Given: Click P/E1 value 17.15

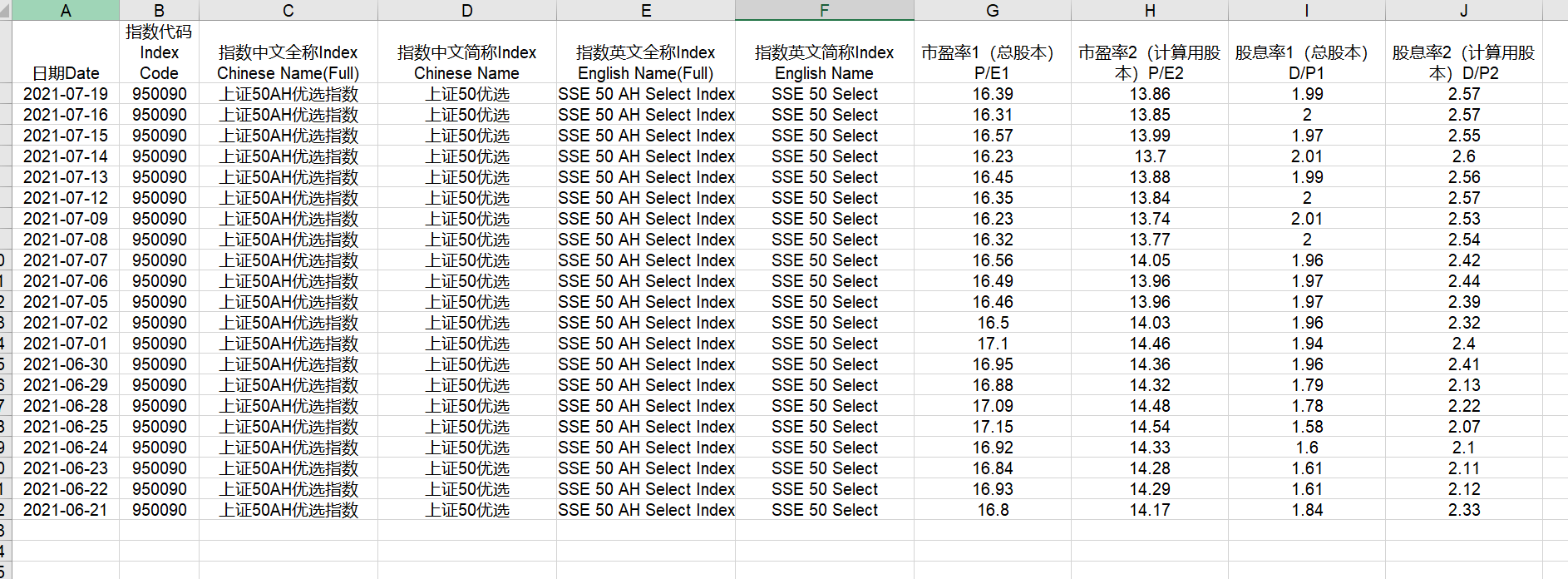Looking at the screenshot, I should click(x=993, y=427).
